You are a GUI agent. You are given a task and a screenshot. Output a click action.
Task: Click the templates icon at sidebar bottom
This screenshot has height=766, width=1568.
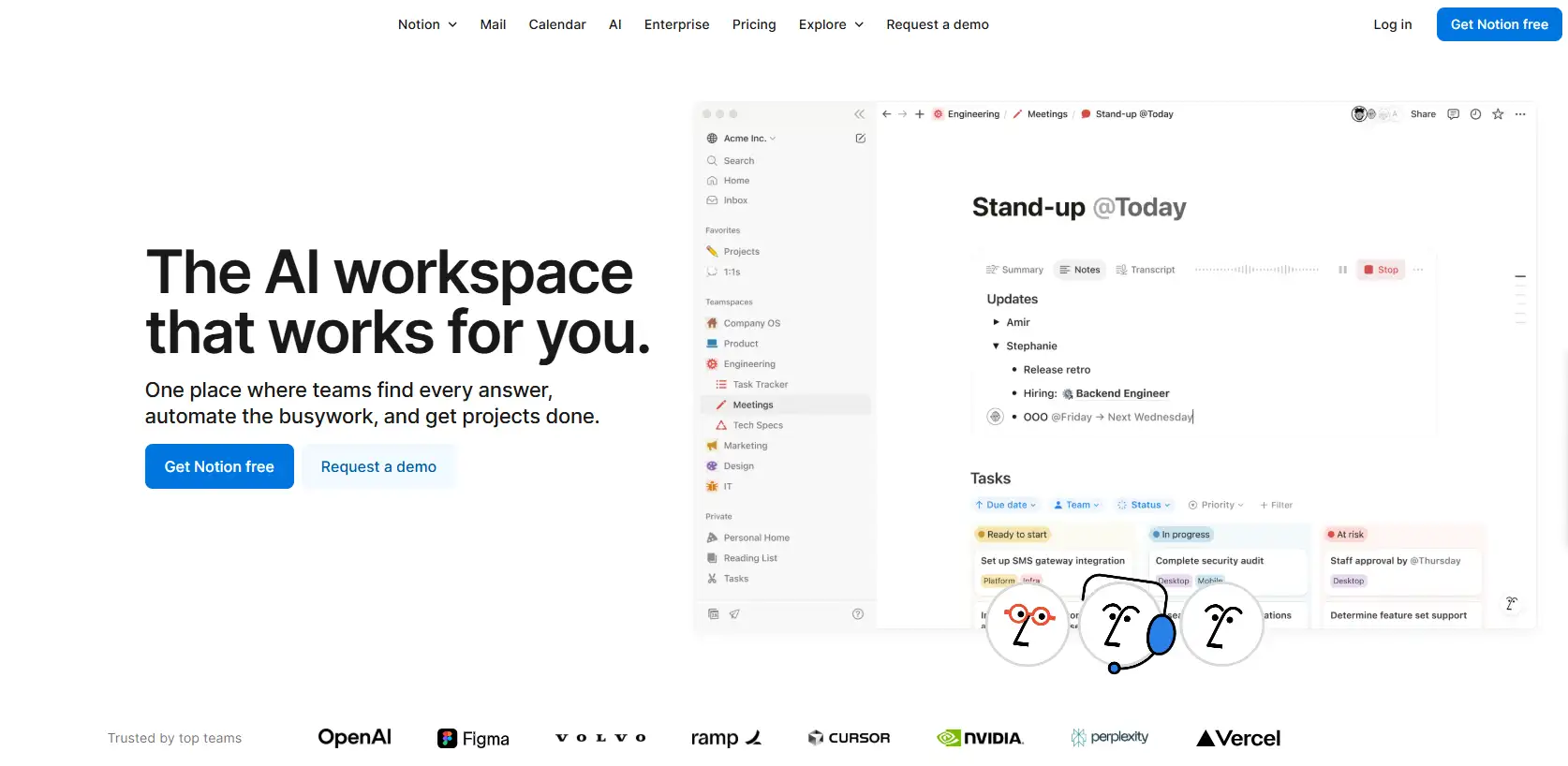(713, 614)
